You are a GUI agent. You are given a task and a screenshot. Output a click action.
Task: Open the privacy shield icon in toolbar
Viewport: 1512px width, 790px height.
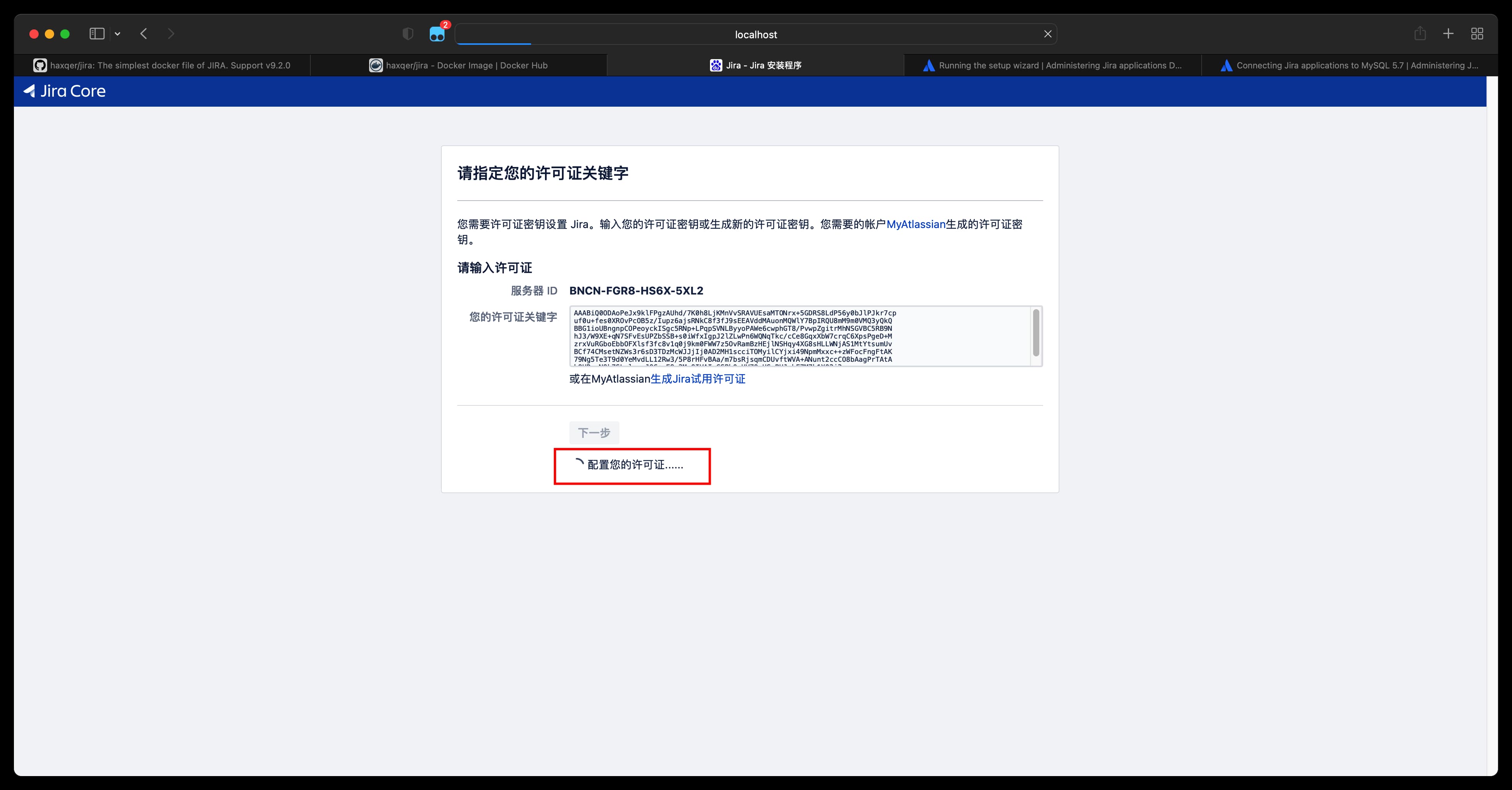click(408, 34)
